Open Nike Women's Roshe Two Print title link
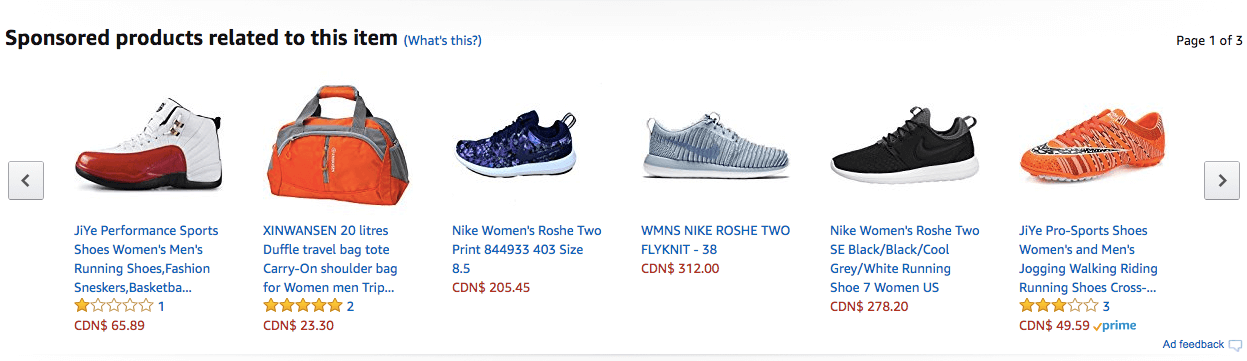This screenshot has height=361, width=1247. [527, 249]
